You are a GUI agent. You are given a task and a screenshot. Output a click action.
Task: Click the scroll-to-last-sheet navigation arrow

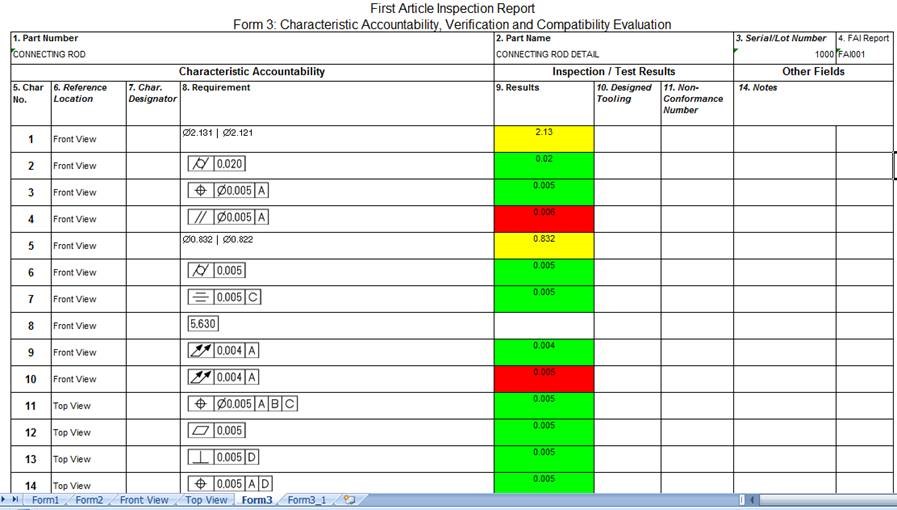(x=15, y=500)
